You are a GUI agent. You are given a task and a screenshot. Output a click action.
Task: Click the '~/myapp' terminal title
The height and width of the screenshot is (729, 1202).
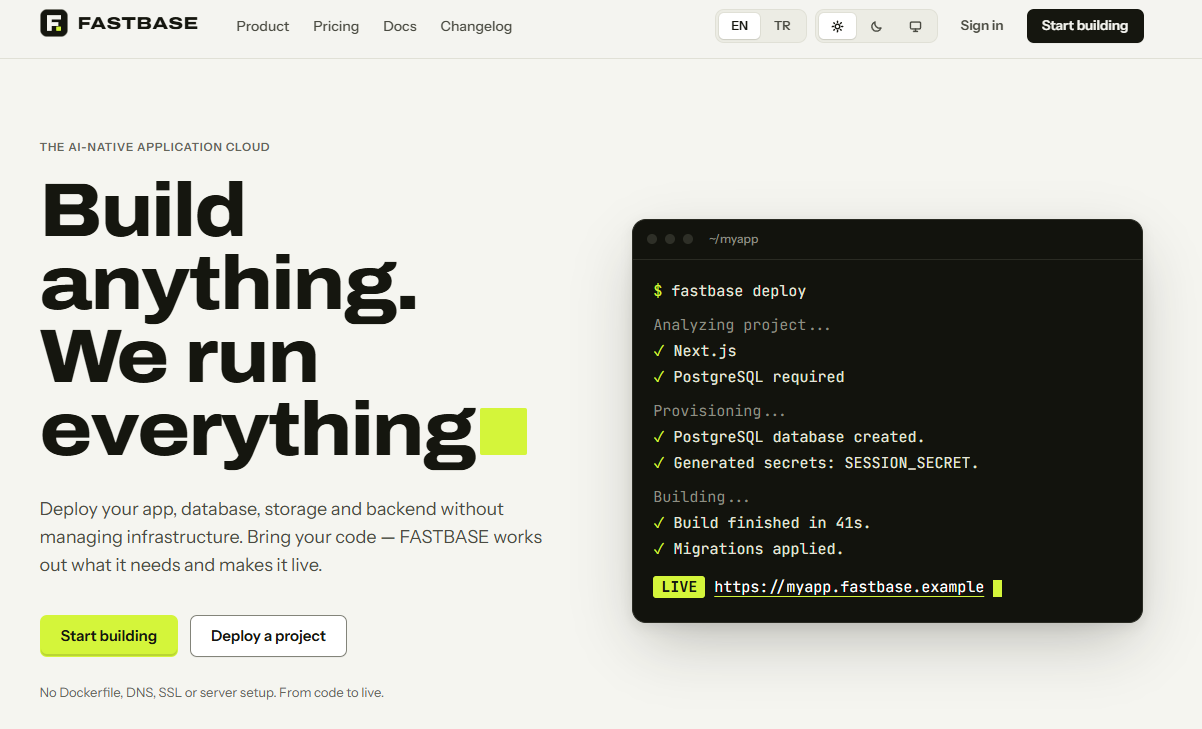(734, 239)
